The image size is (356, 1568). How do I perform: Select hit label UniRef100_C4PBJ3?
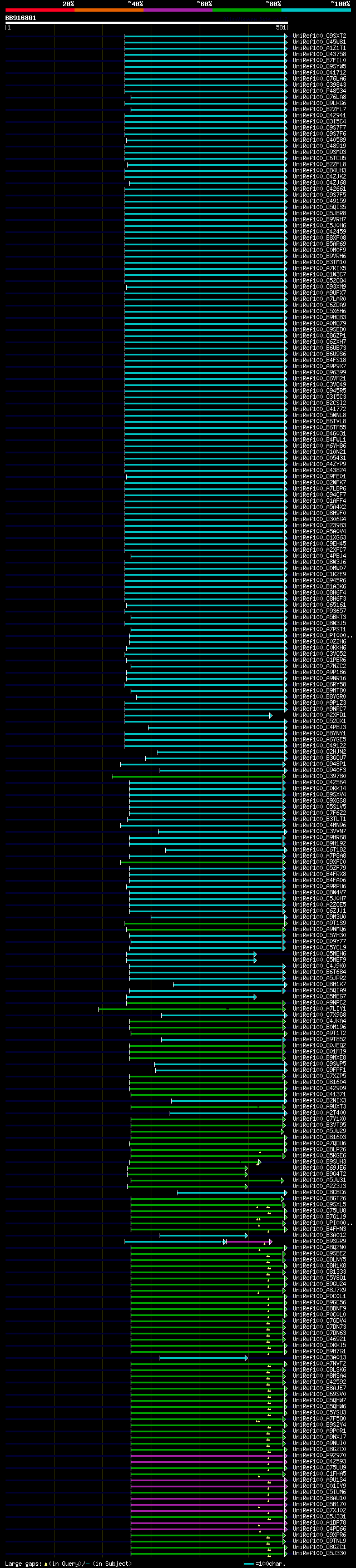319,728
